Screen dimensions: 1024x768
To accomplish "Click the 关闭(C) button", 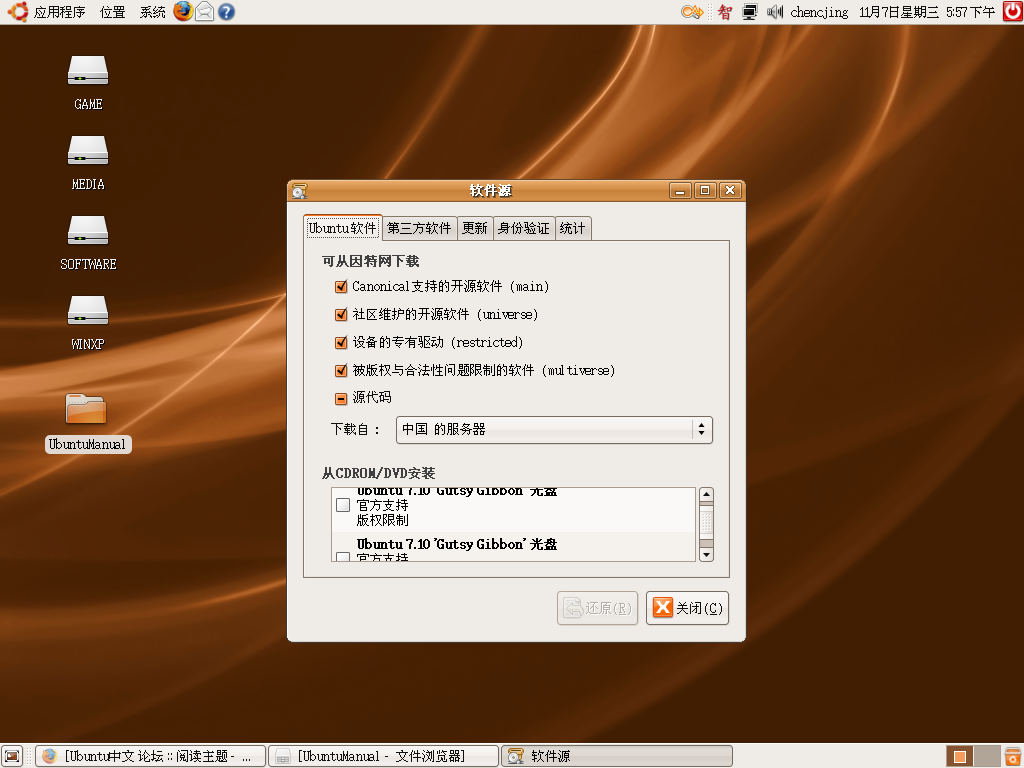I will coord(687,608).
